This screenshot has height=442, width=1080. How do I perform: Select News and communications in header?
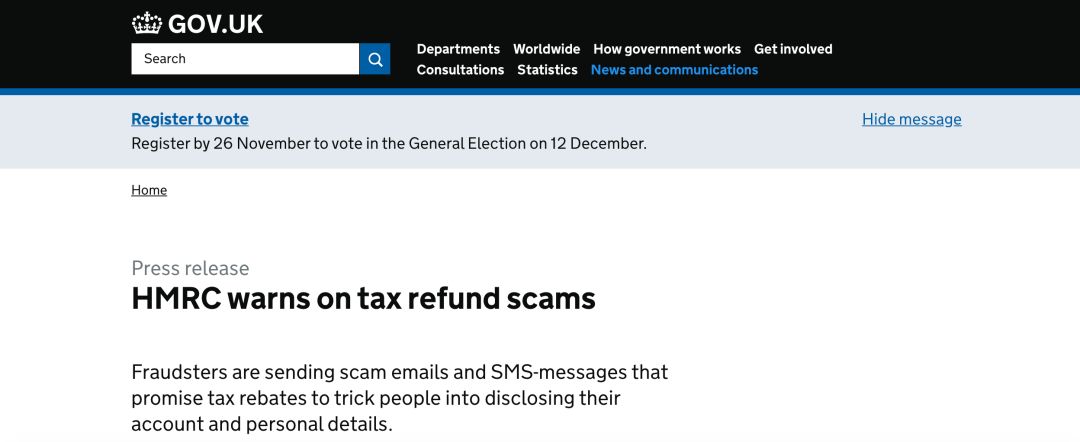[674, 70]
